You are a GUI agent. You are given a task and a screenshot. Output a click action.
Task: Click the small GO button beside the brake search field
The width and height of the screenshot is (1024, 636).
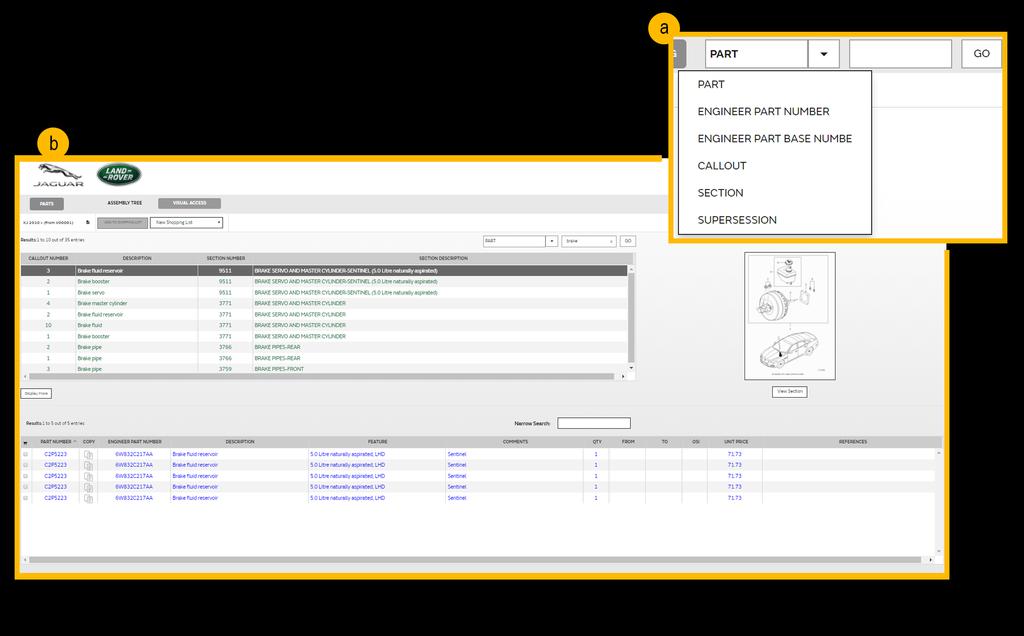click(x=628, y=241)
